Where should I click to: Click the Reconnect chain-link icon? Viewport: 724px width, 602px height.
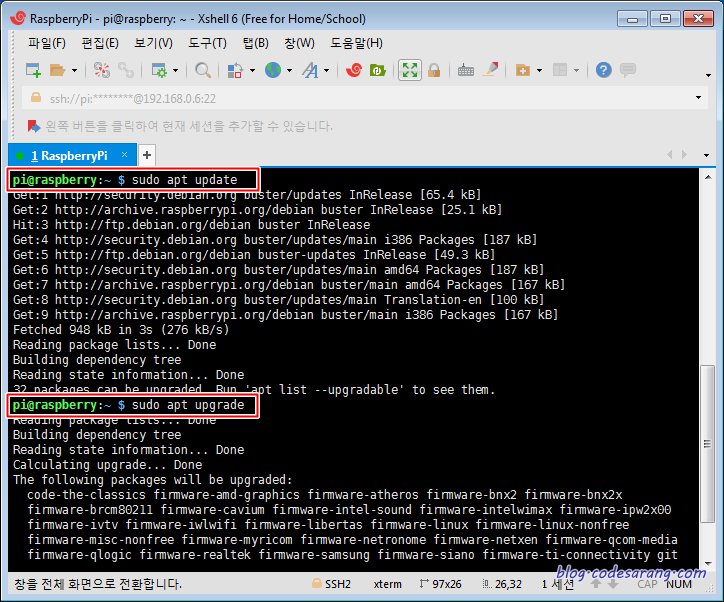tap(126, 70)
